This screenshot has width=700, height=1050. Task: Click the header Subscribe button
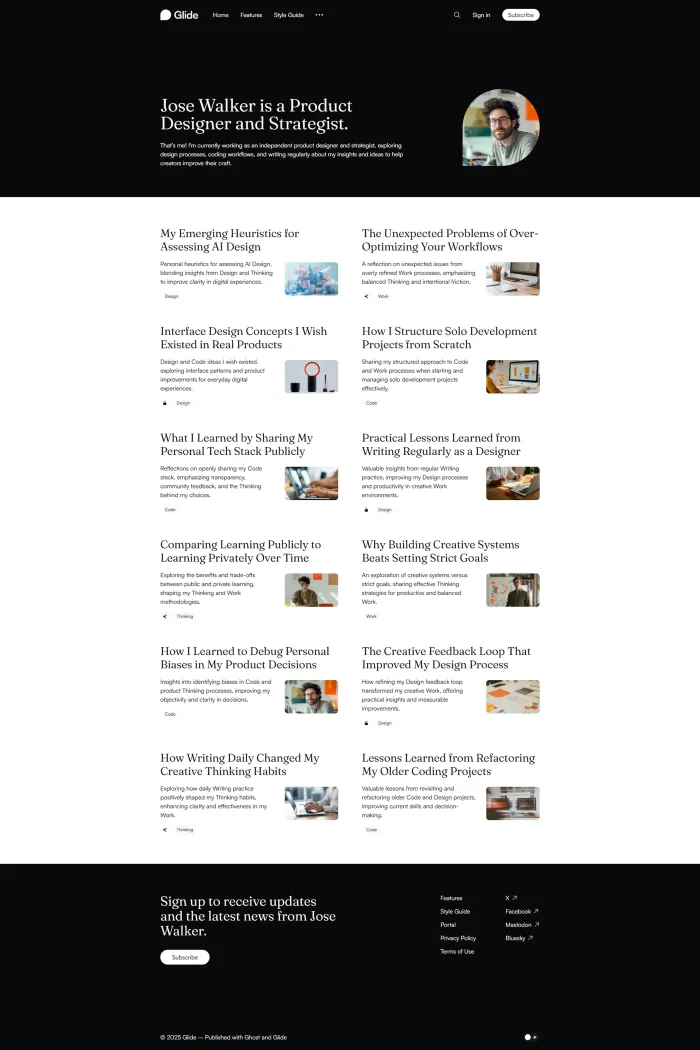click(520, 15)
